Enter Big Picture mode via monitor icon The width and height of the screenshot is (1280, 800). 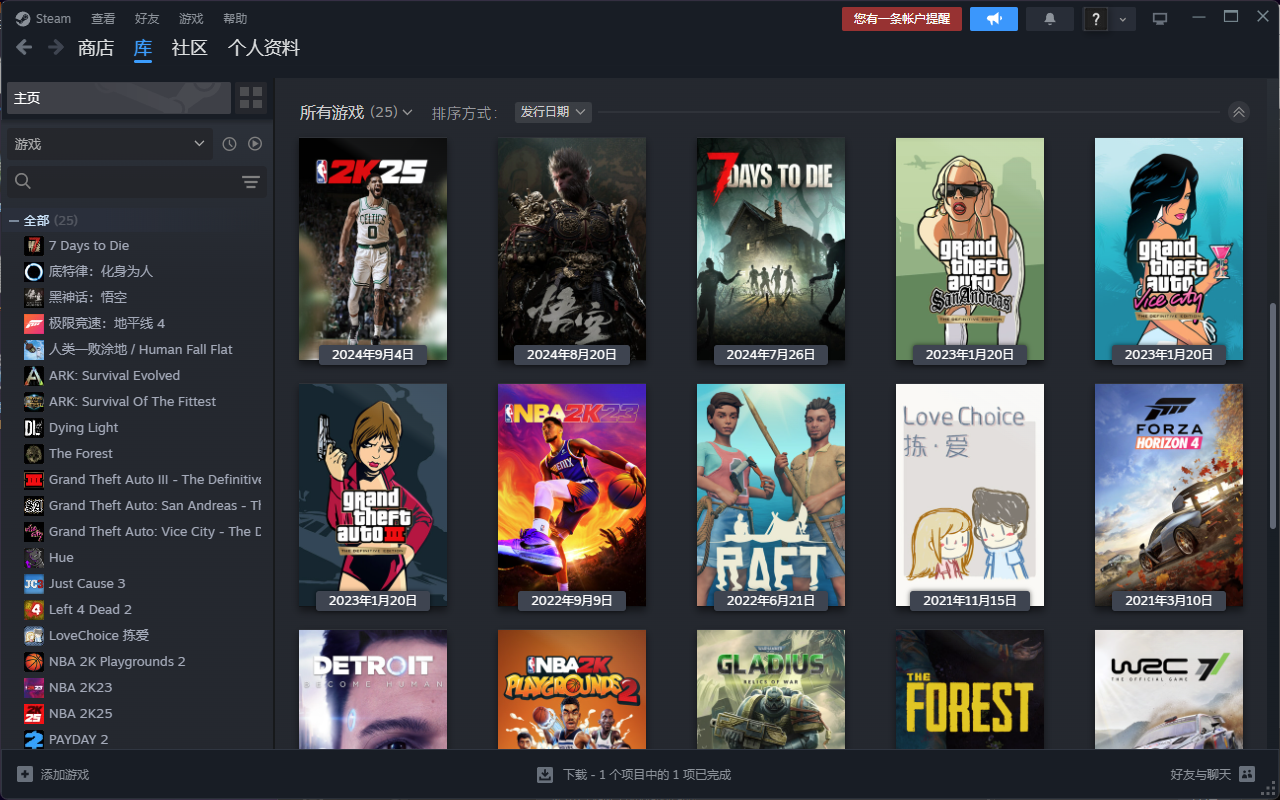click(x=1160, y=18)
